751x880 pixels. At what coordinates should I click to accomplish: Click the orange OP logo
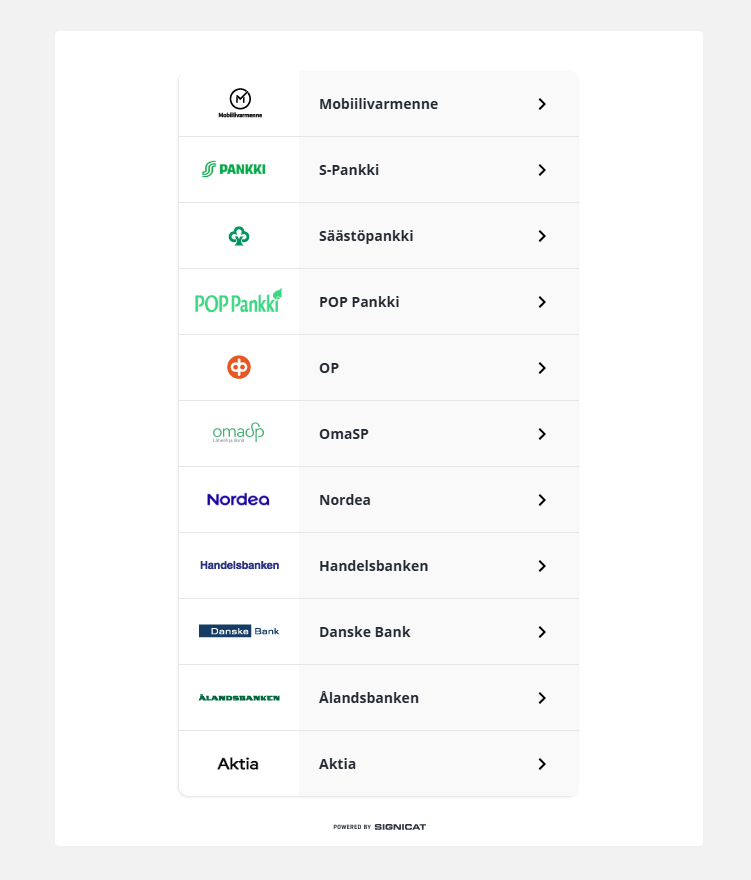click(239, 367)
